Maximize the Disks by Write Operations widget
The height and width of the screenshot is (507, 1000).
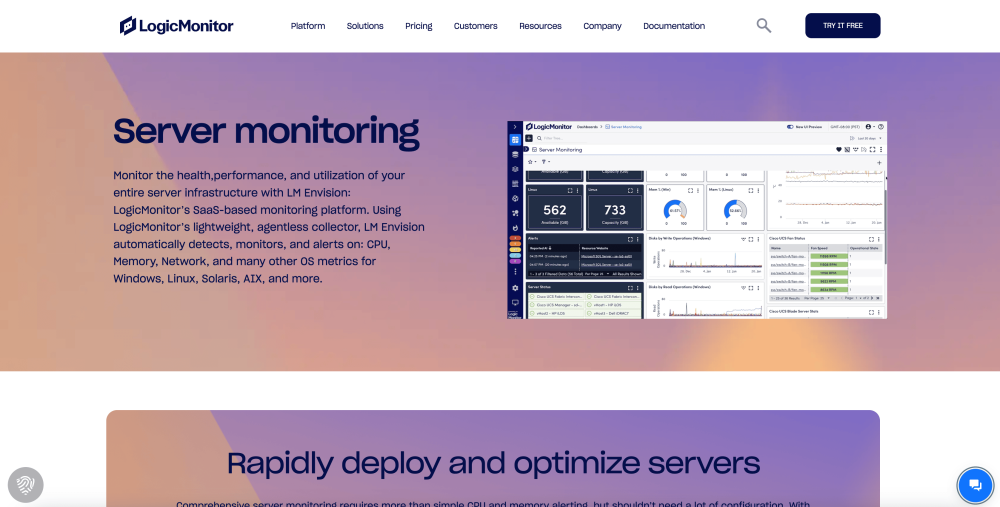751,239
